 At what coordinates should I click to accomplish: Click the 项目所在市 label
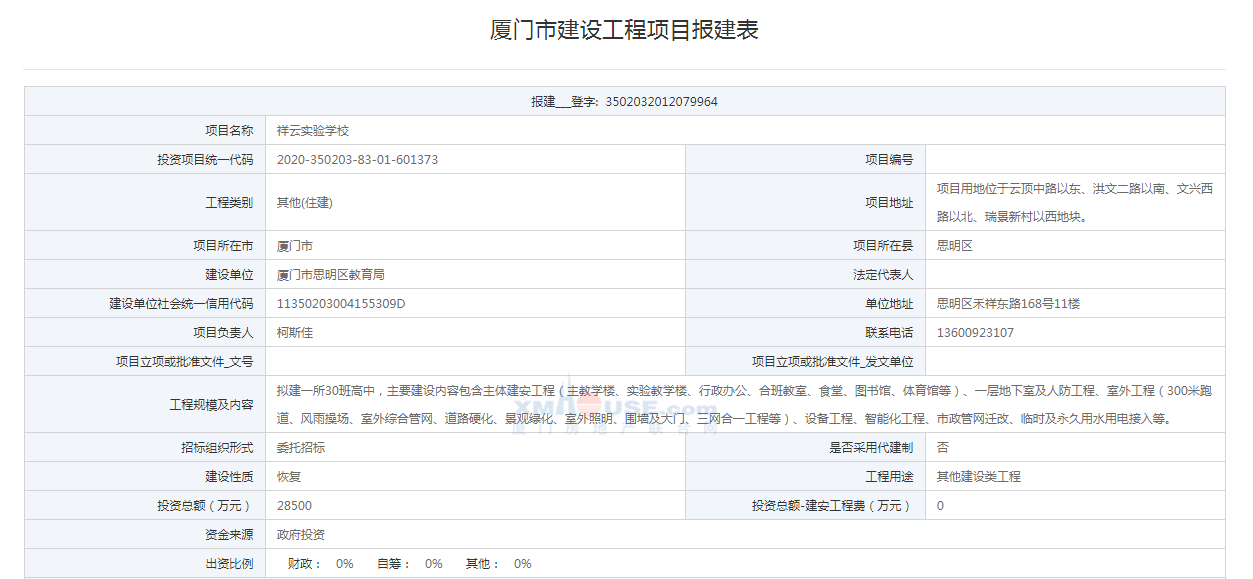223,246
